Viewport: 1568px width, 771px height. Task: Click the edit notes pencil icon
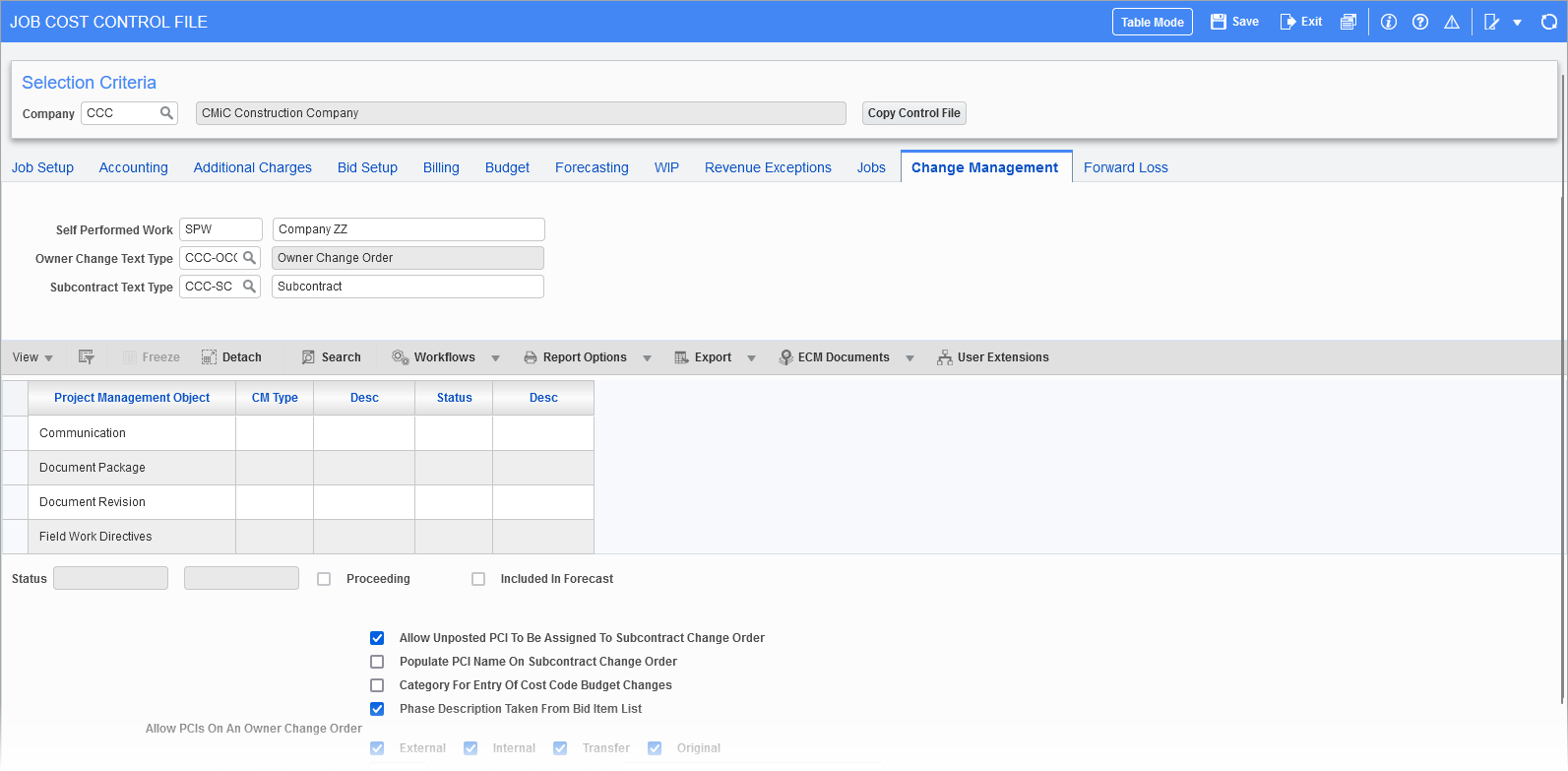click(1492, 22)
